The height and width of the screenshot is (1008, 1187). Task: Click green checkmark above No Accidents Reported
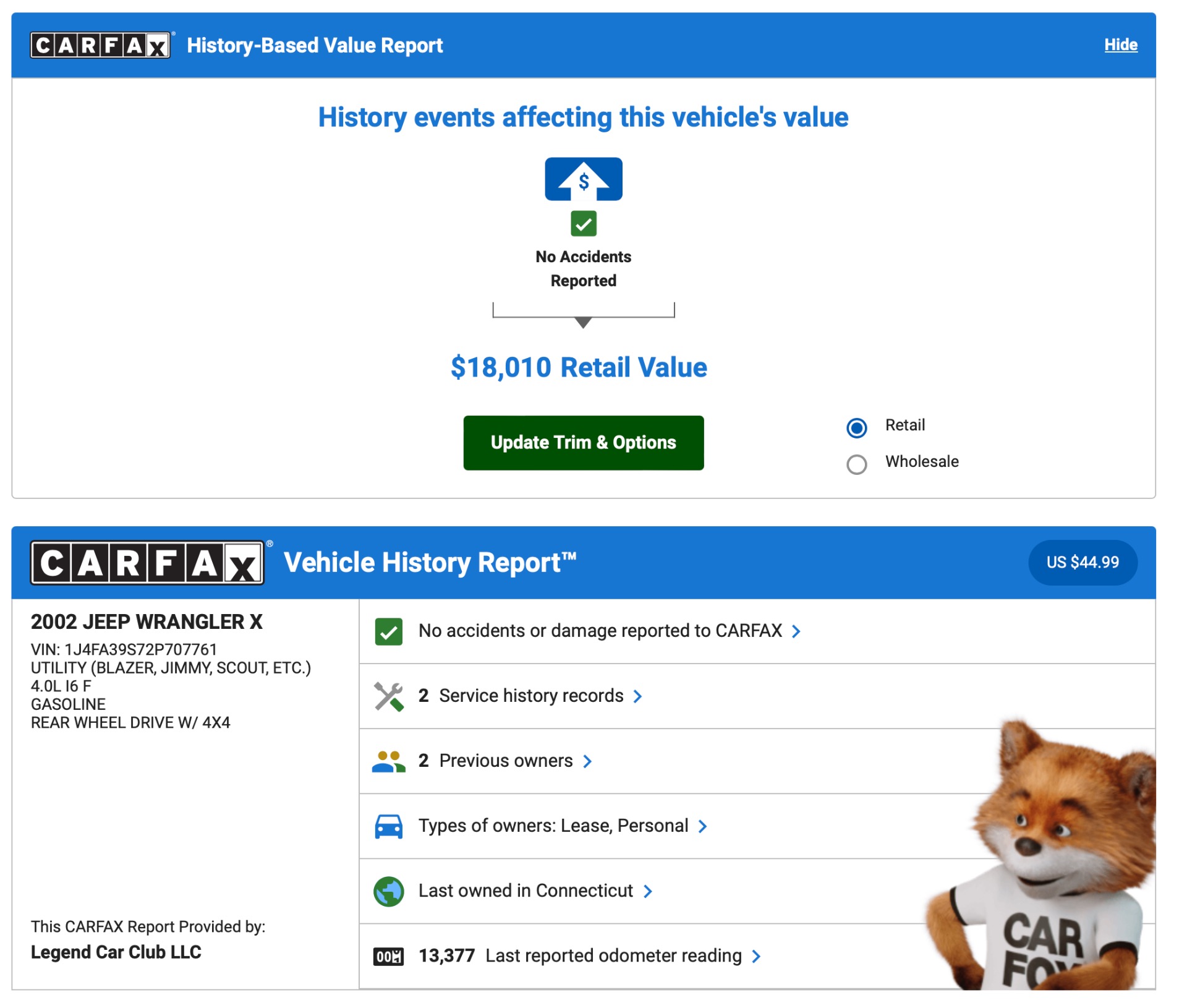pos(583,224)
